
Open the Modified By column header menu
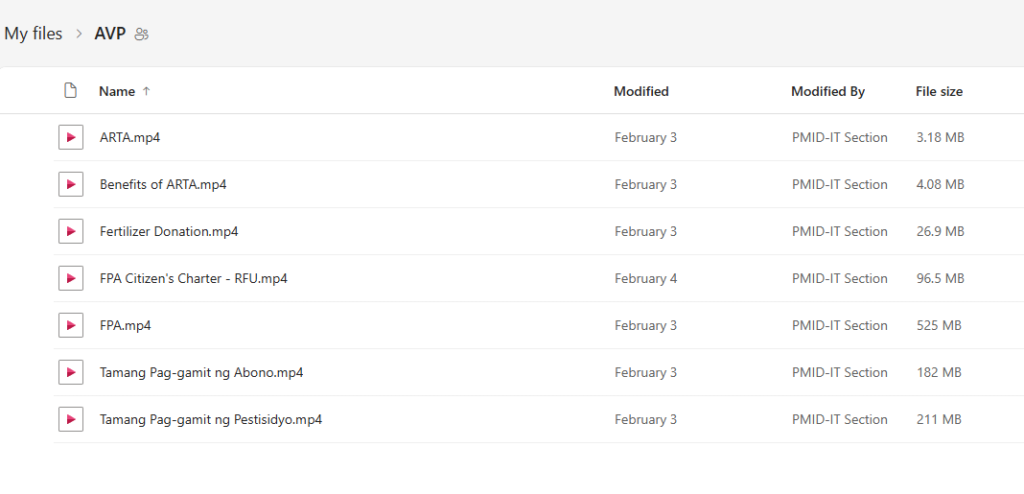coord(828,91)
